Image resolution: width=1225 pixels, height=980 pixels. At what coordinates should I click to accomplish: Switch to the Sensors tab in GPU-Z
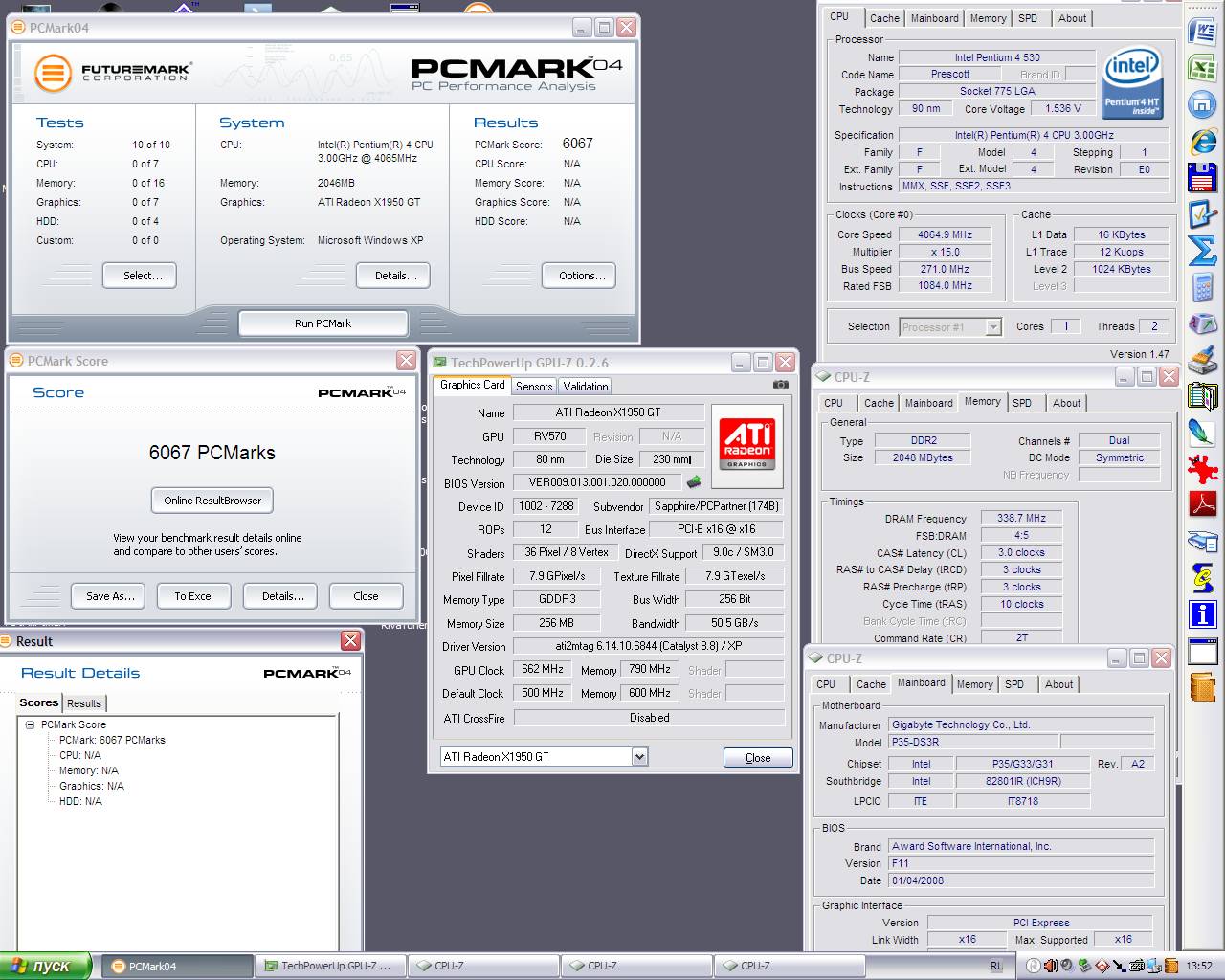pos(534,386)
